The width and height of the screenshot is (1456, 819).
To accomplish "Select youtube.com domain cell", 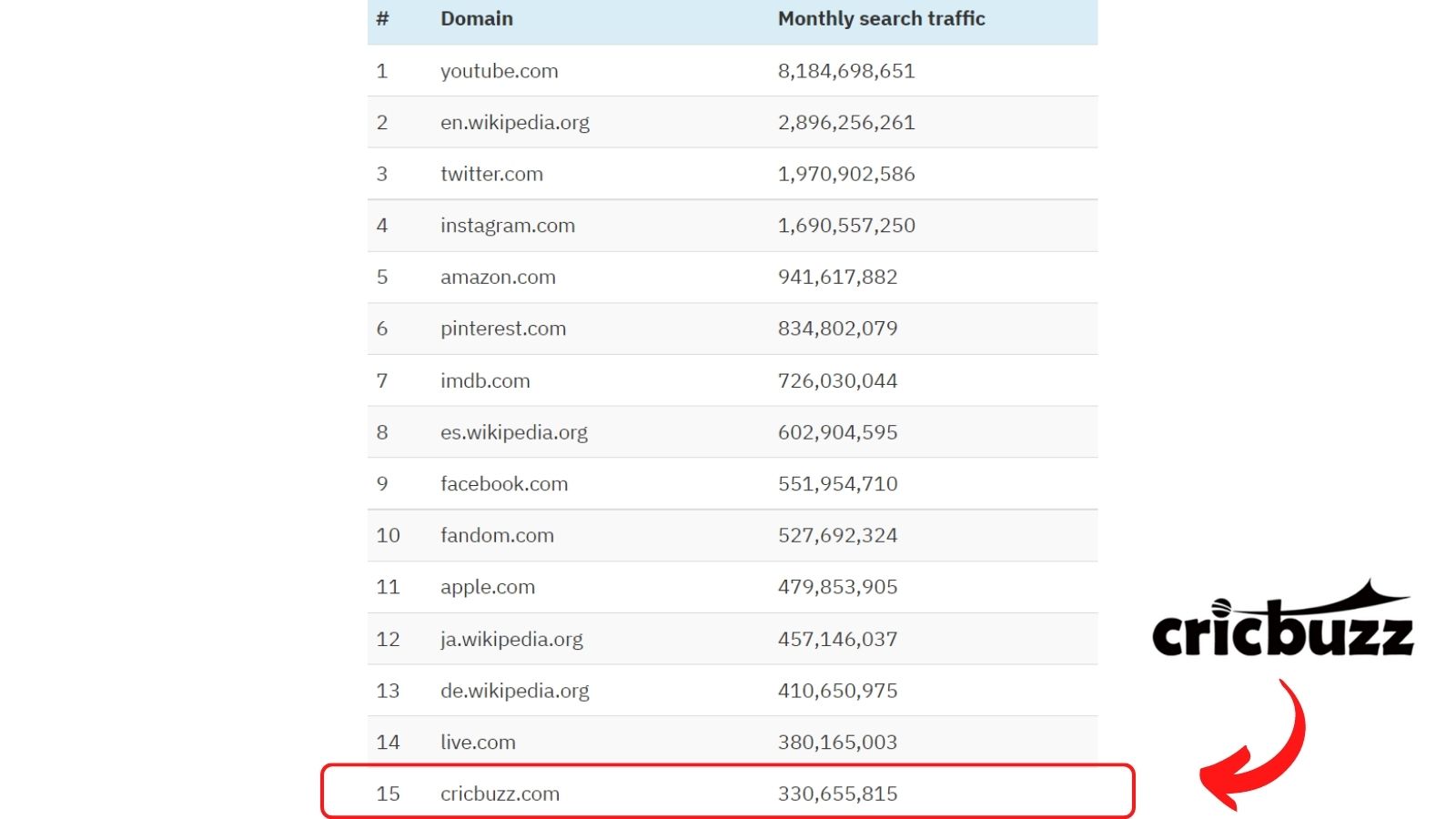I will pyautogui.click(x=499, y=71).
